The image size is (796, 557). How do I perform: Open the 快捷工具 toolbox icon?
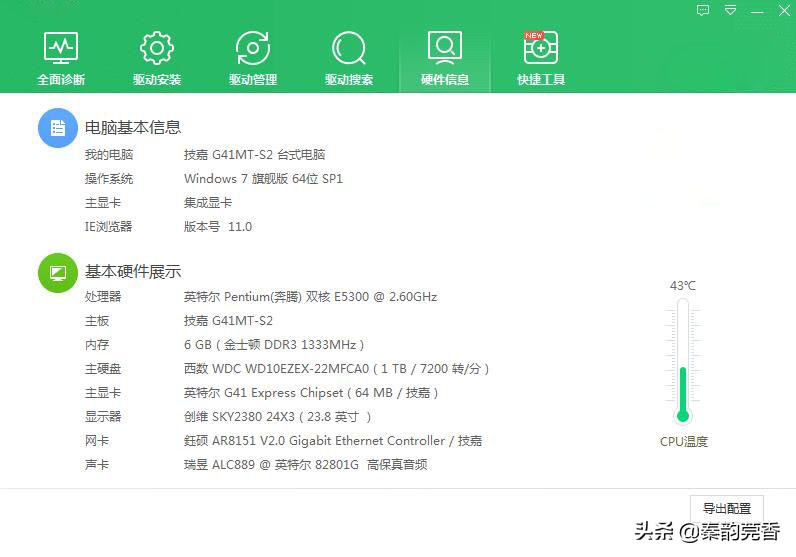coord(541,47)
